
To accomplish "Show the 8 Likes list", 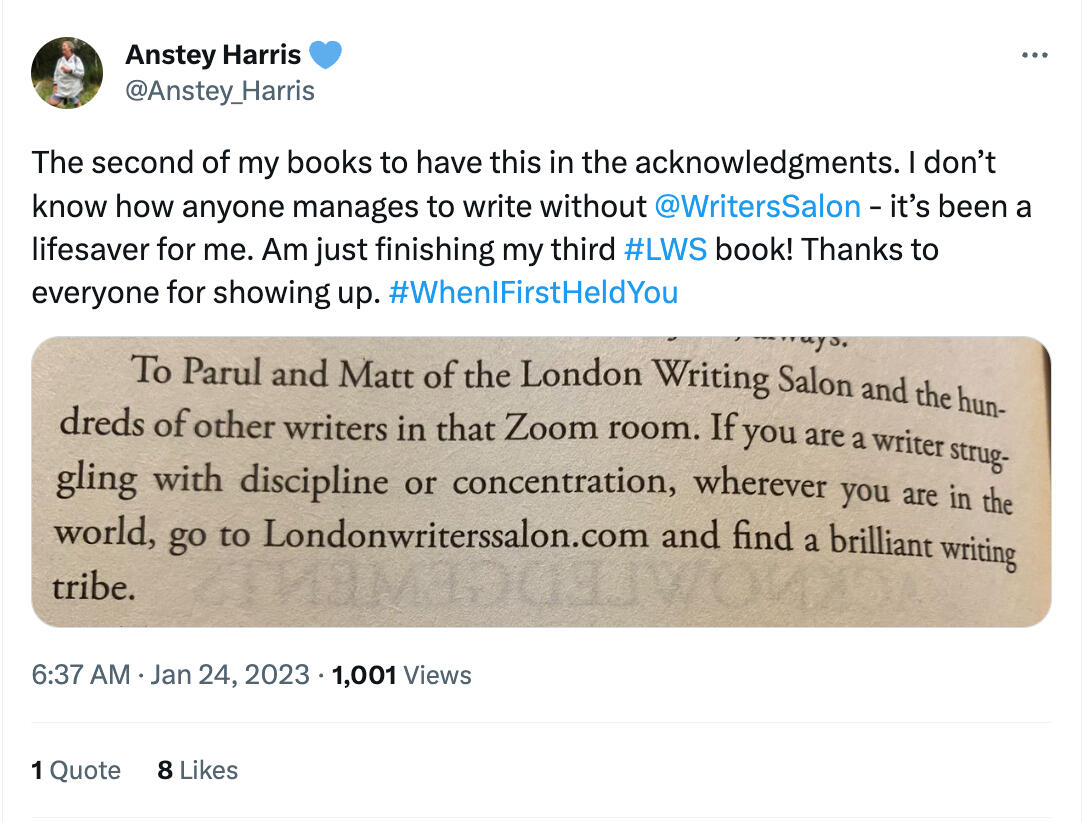I will tap(197, 770).
